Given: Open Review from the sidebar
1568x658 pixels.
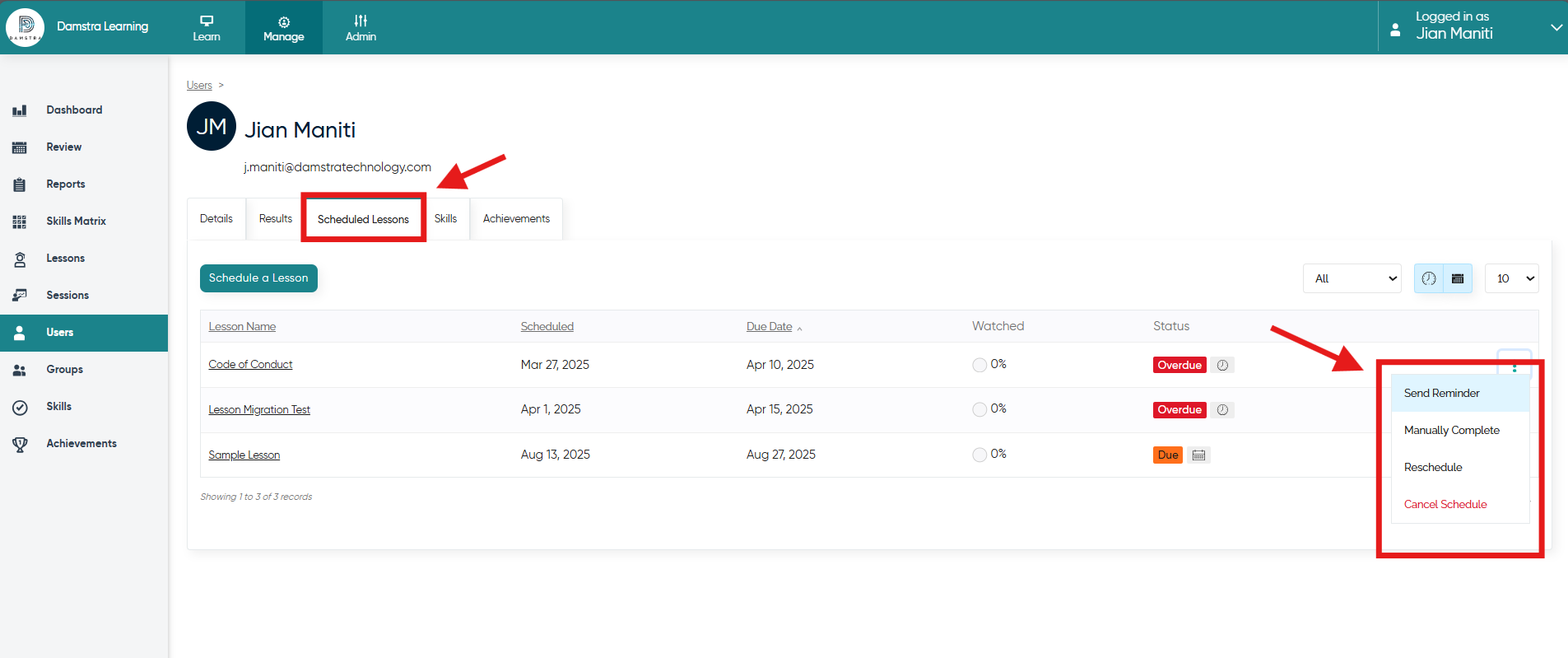Looking at the screenshot, I should [x=84, y=147].
